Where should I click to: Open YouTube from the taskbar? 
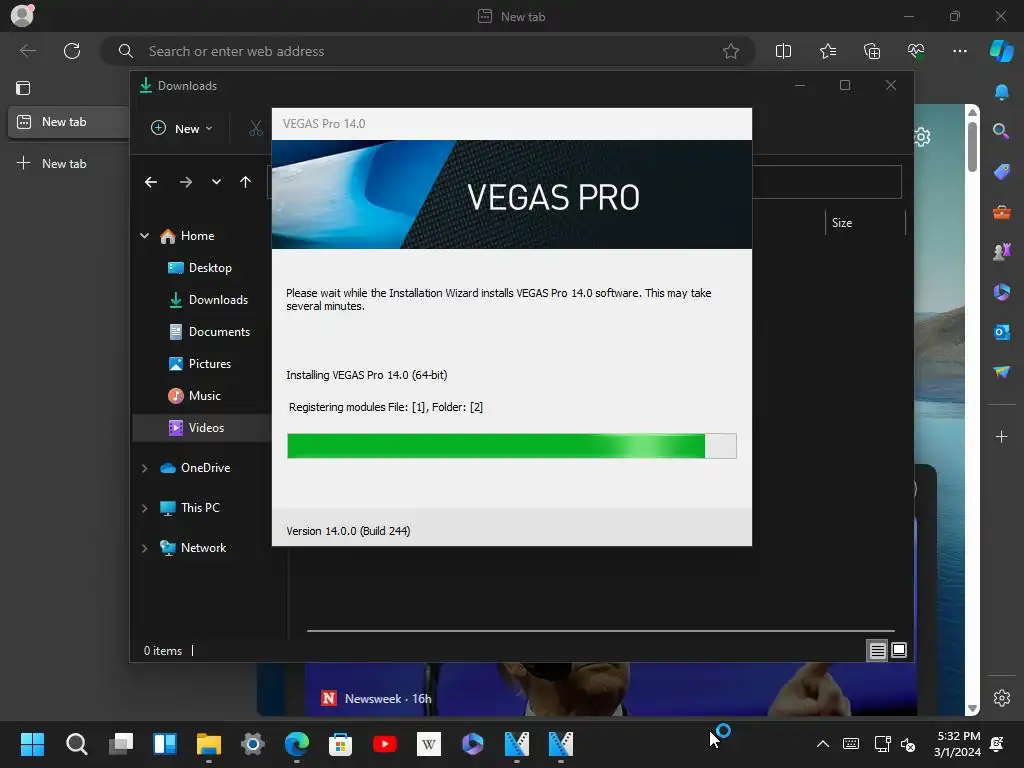coord(385,744)
